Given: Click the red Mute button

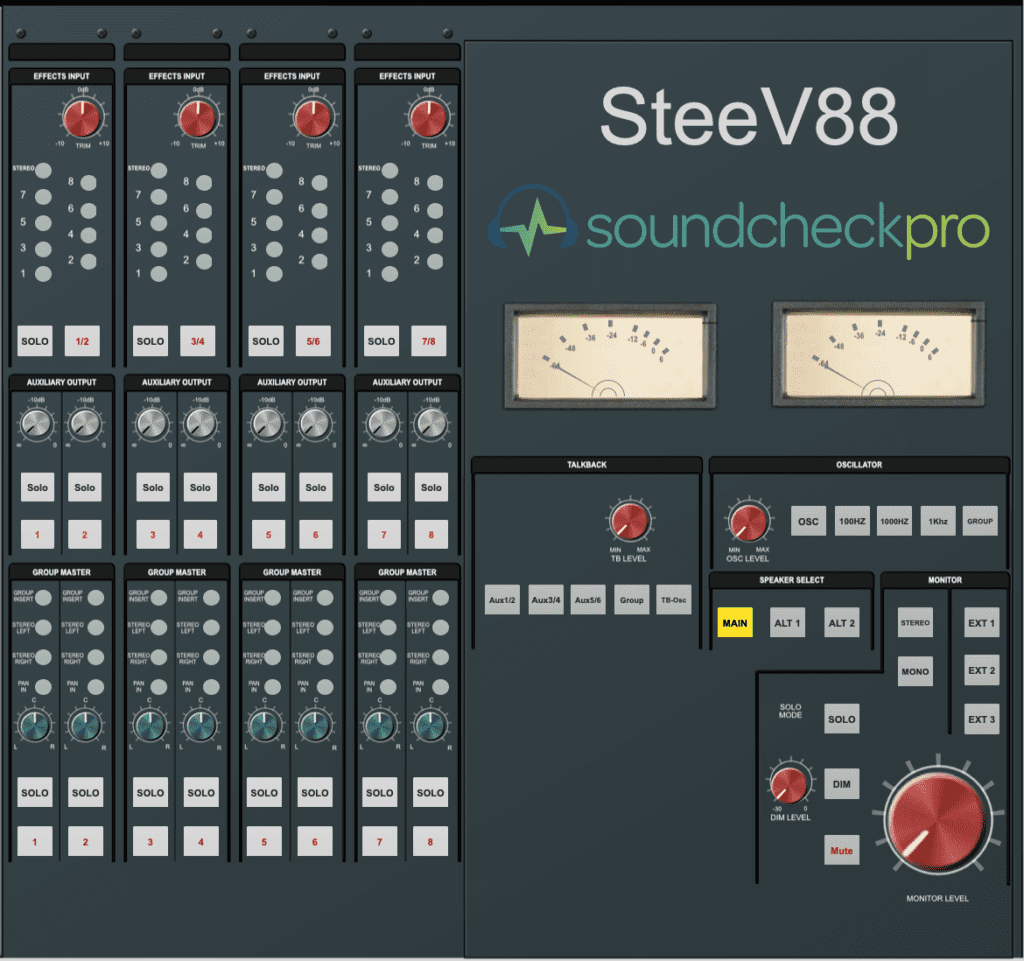Looking at the screenshot, I should coord(841,850).
